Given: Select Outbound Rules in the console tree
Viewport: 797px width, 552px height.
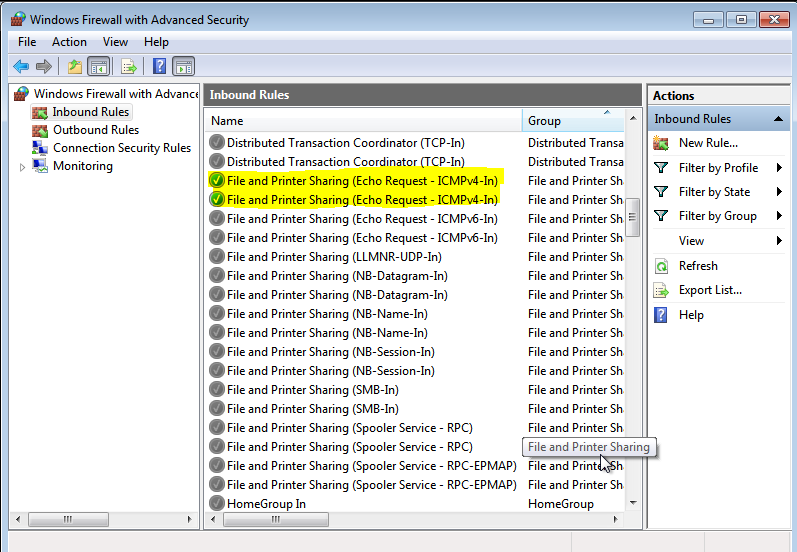Looking at the screenshot, I should 96,130.
